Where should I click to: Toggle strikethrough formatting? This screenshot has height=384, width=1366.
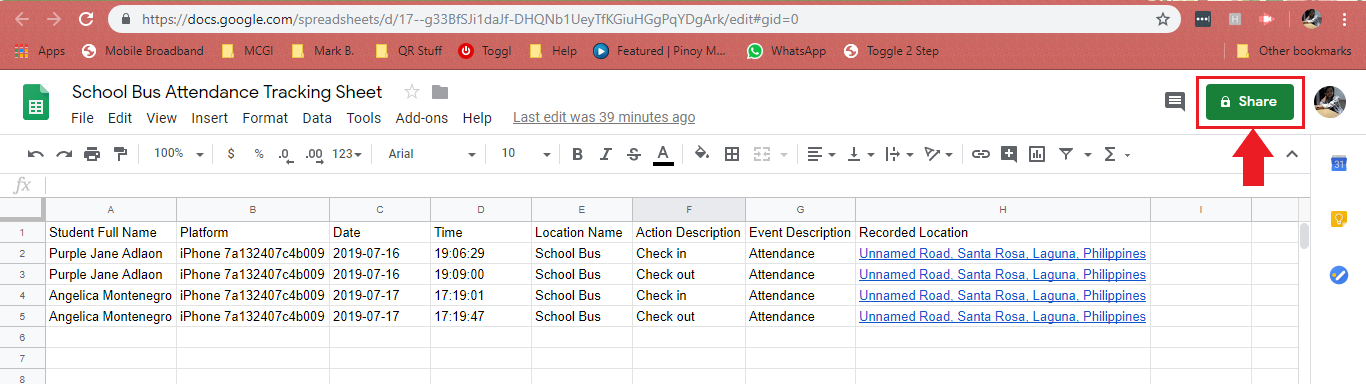pos(633,154)
